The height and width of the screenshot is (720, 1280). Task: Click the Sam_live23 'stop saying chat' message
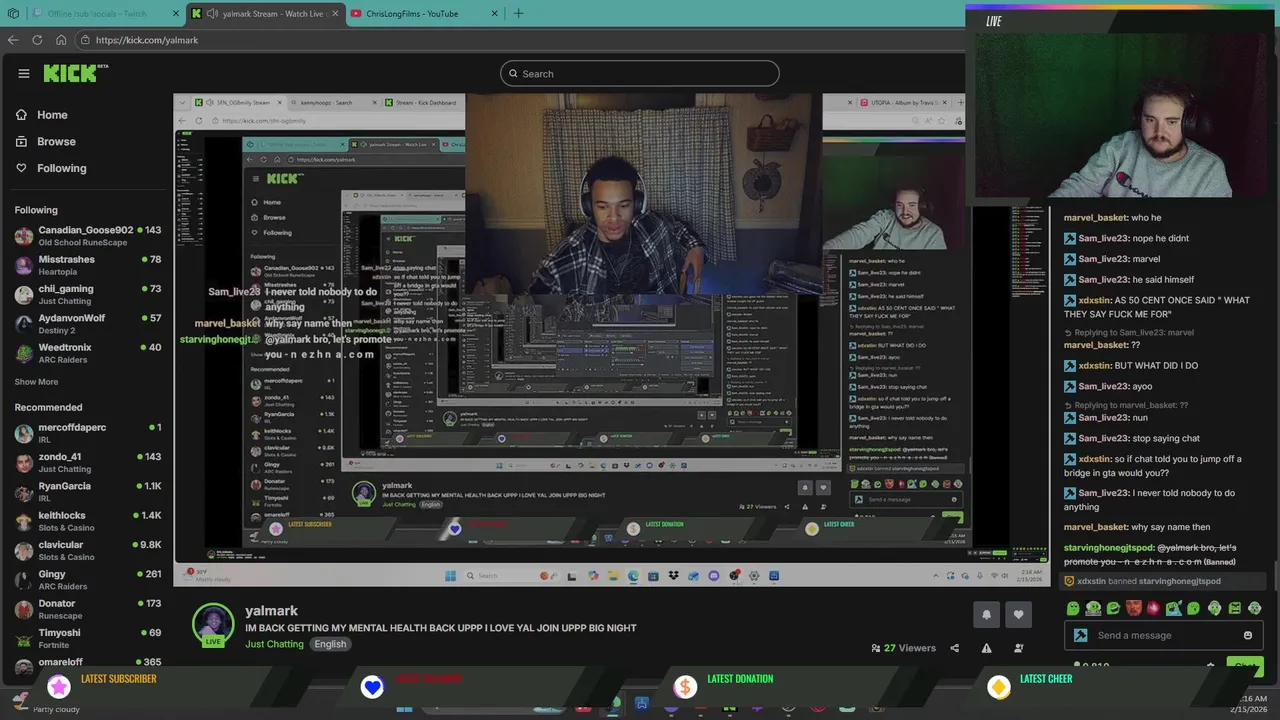tap(1132, 438)
